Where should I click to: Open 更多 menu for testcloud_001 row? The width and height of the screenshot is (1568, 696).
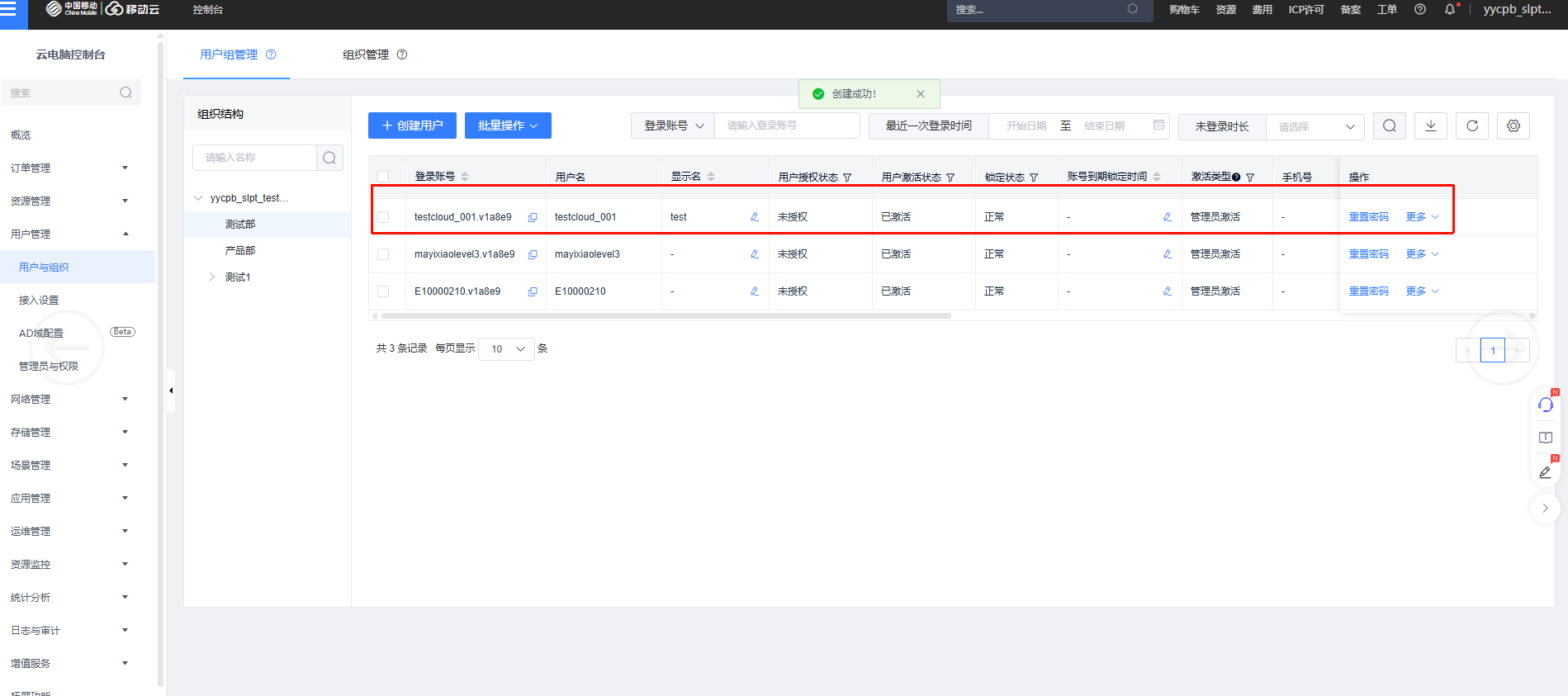click(x=1422, y=217)
